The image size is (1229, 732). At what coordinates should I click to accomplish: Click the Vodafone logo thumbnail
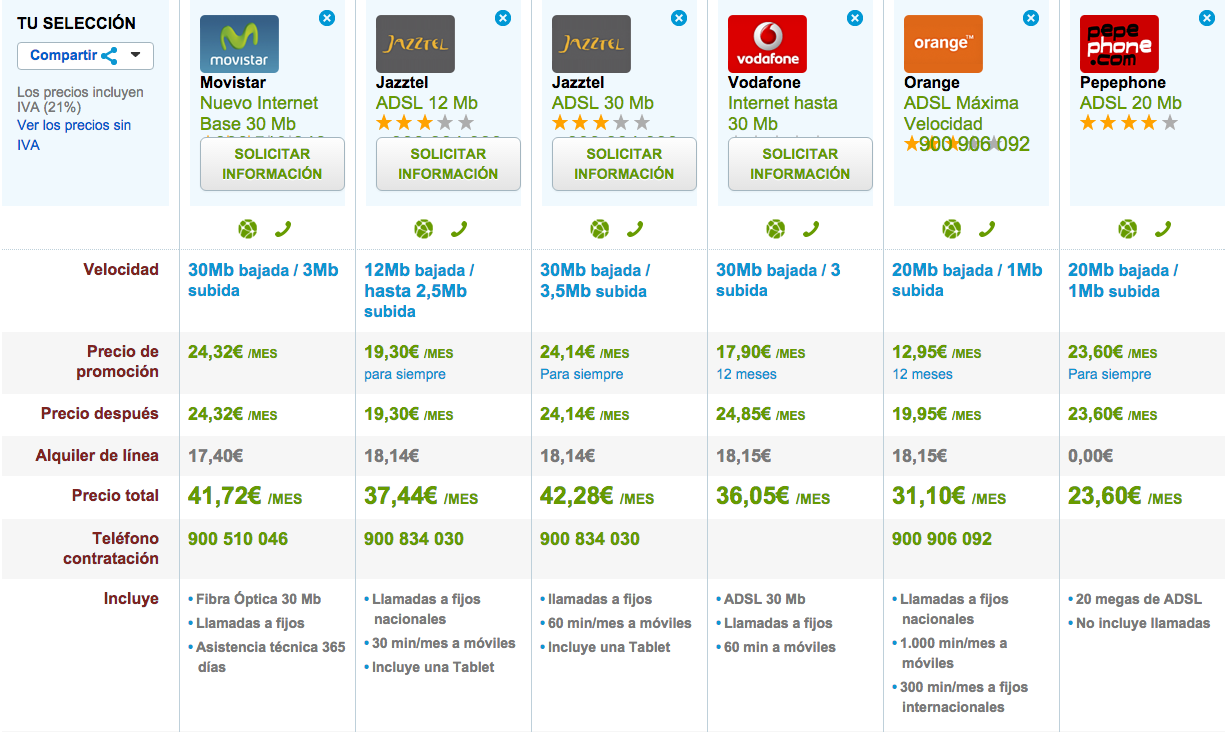tap(767, 44)
